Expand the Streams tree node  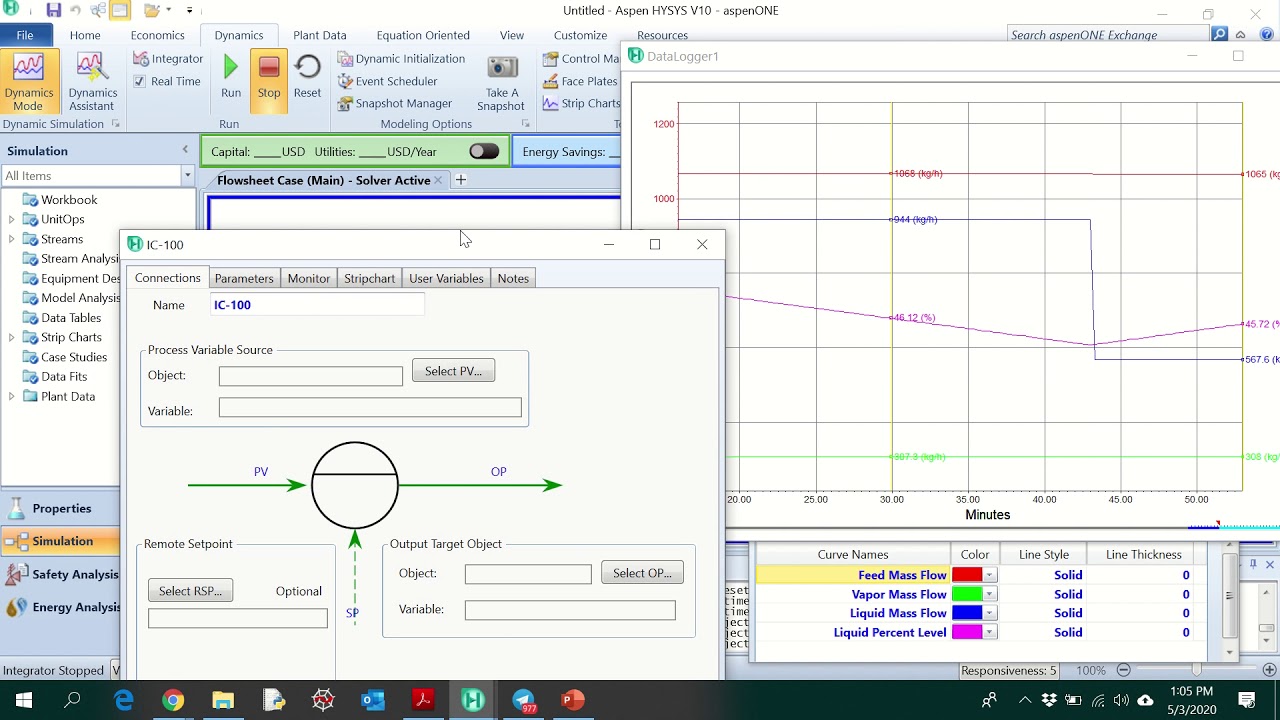[x=12, y=239]
